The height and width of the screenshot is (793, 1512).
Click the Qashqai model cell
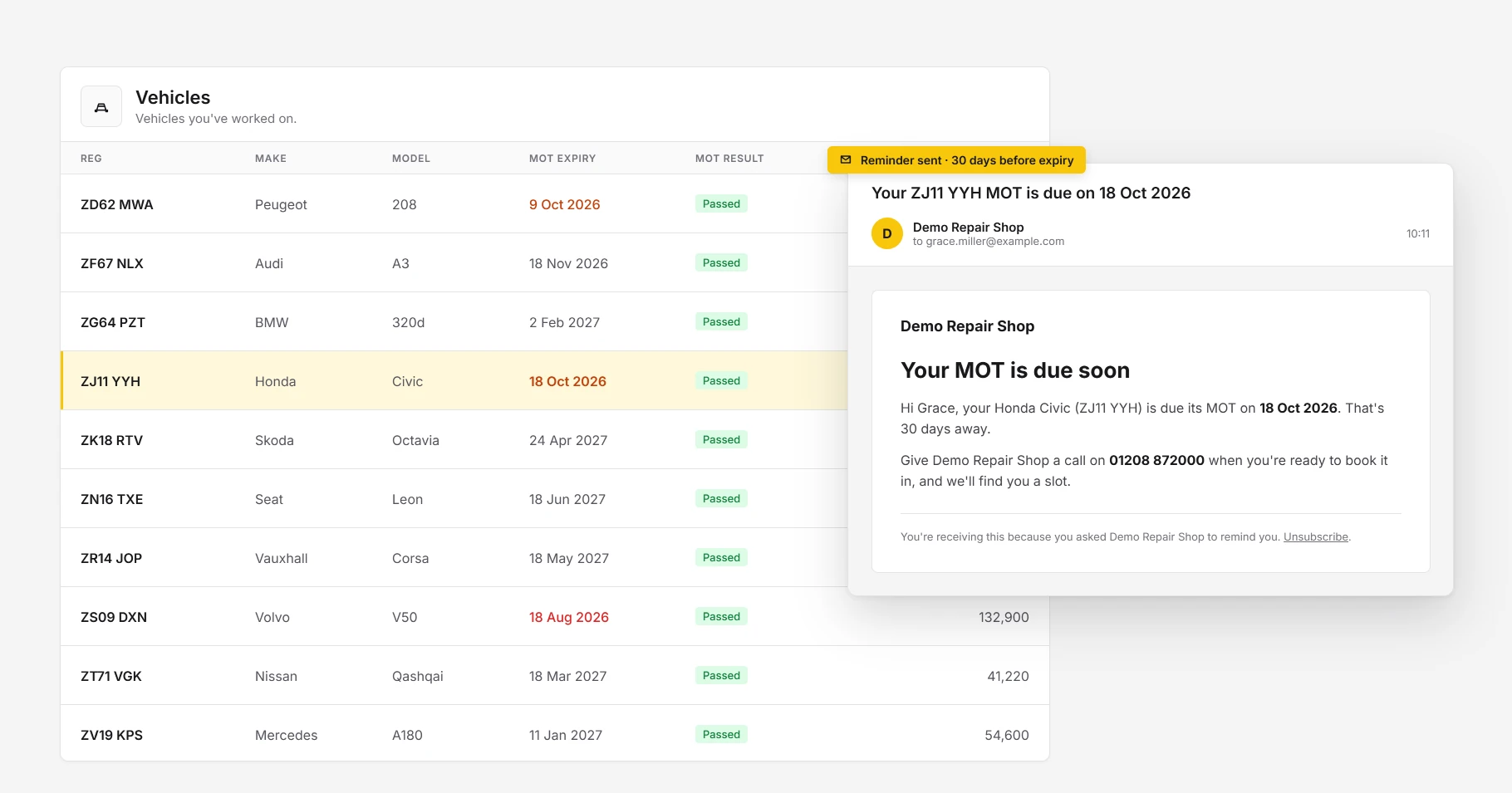coord(418,676)
